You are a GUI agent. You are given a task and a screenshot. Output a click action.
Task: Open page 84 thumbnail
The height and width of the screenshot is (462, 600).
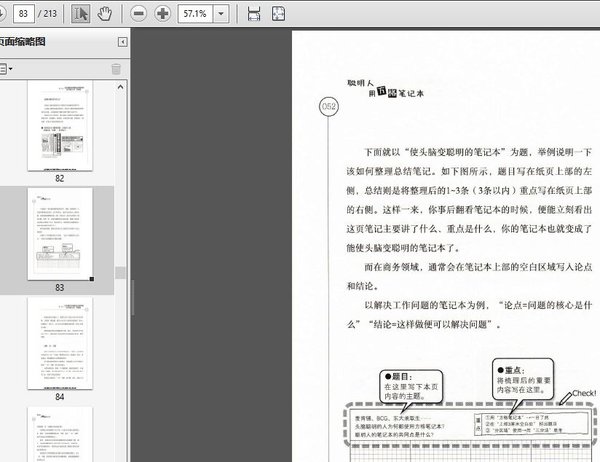(60, 343)
